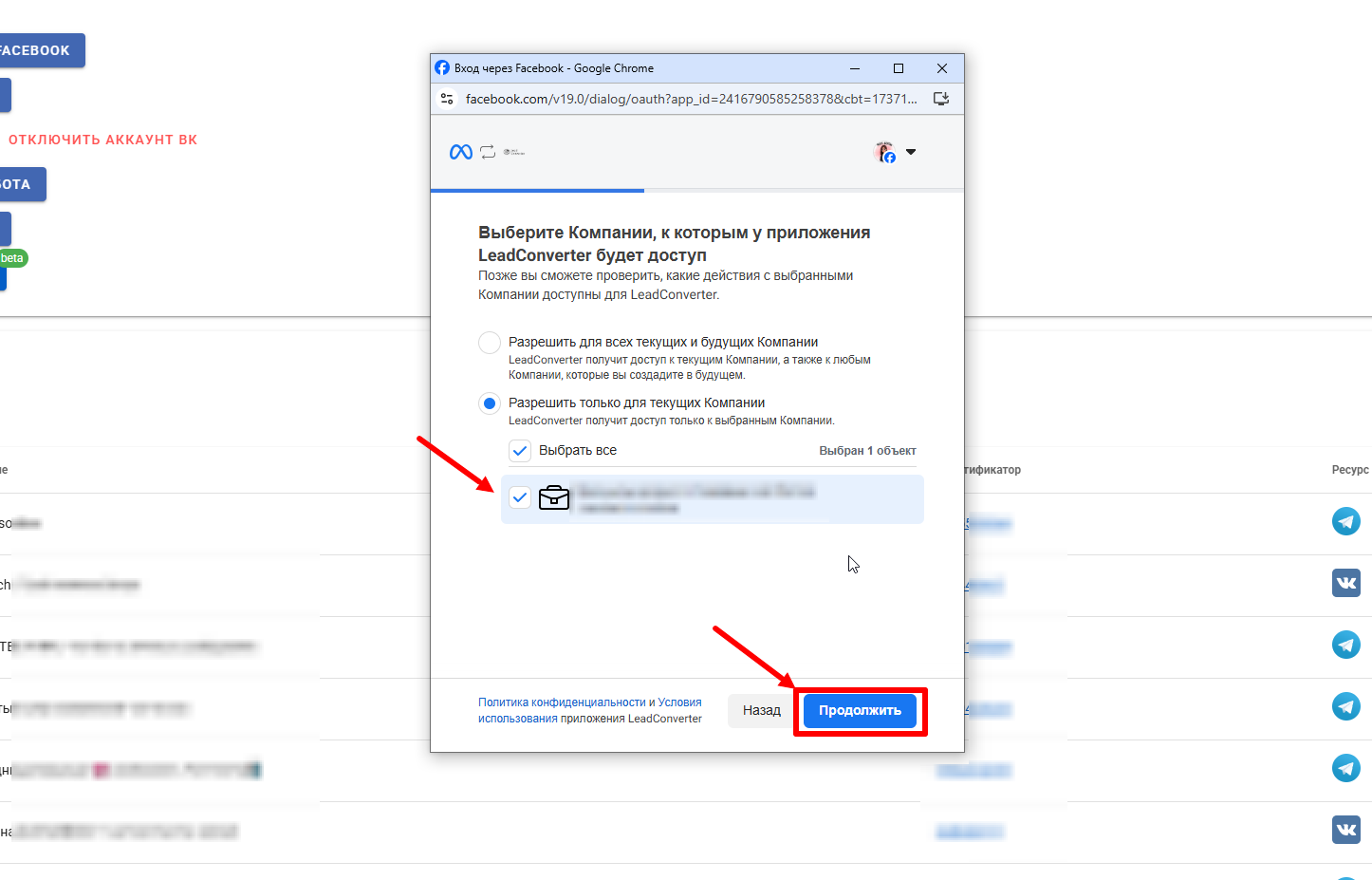
Task: Open the "Политика конфиденциальности" link
Action: tap(562, 702)
